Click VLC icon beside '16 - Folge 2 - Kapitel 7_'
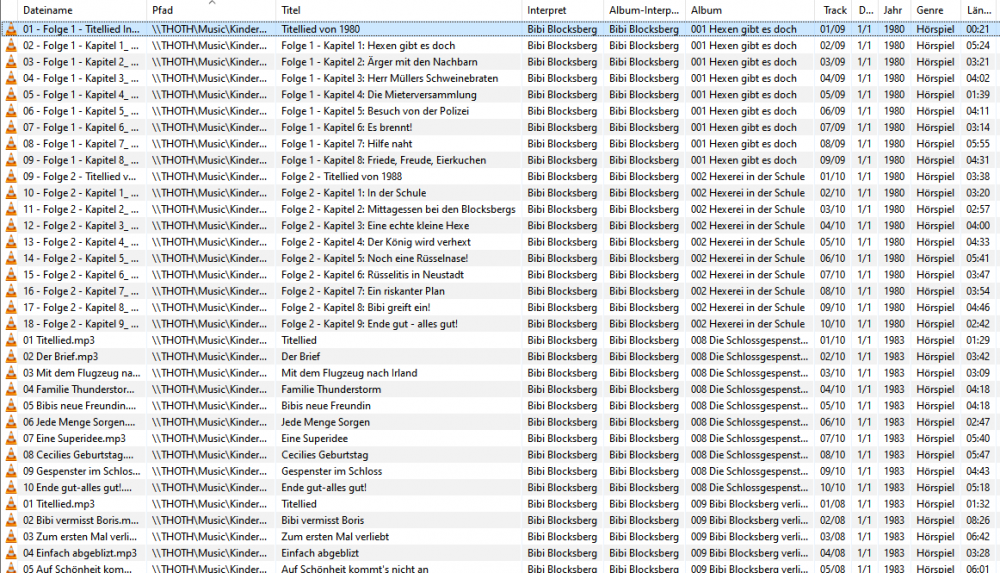The width and height of the screenshot is (1000, 573). [11, 291]
